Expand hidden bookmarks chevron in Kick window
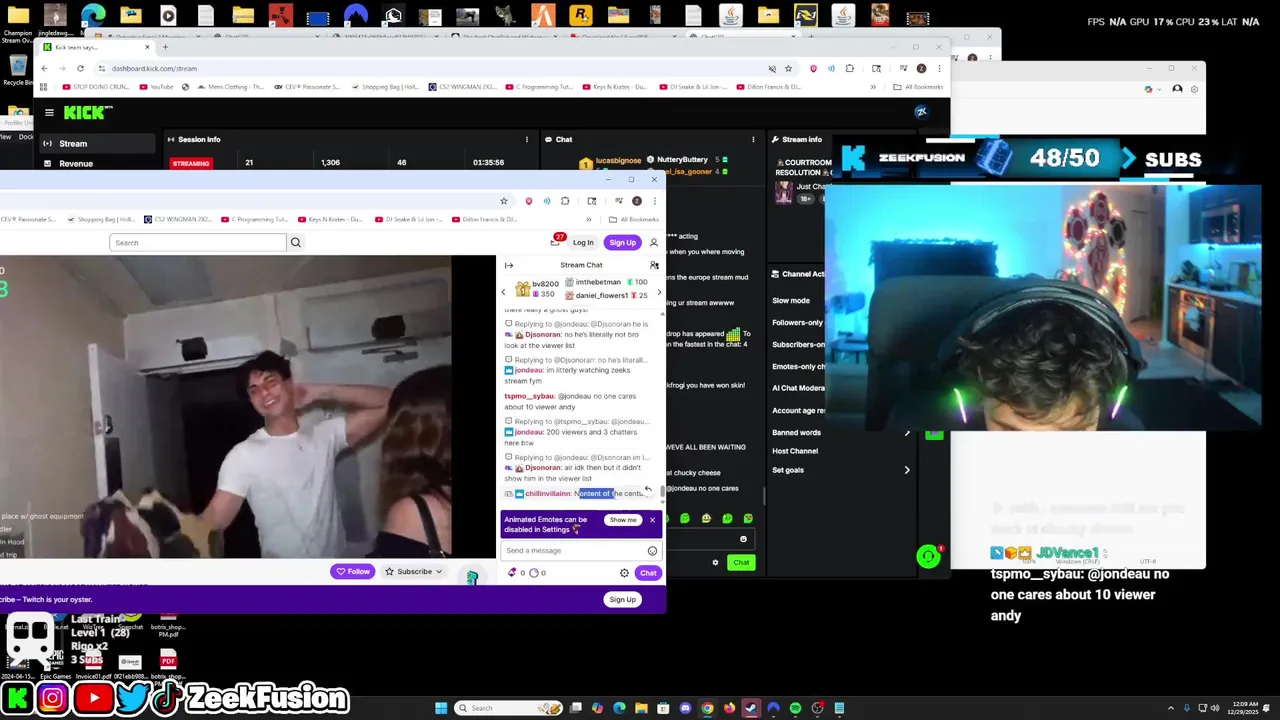This screenshot has height=720, width=1280. (873, 87)
